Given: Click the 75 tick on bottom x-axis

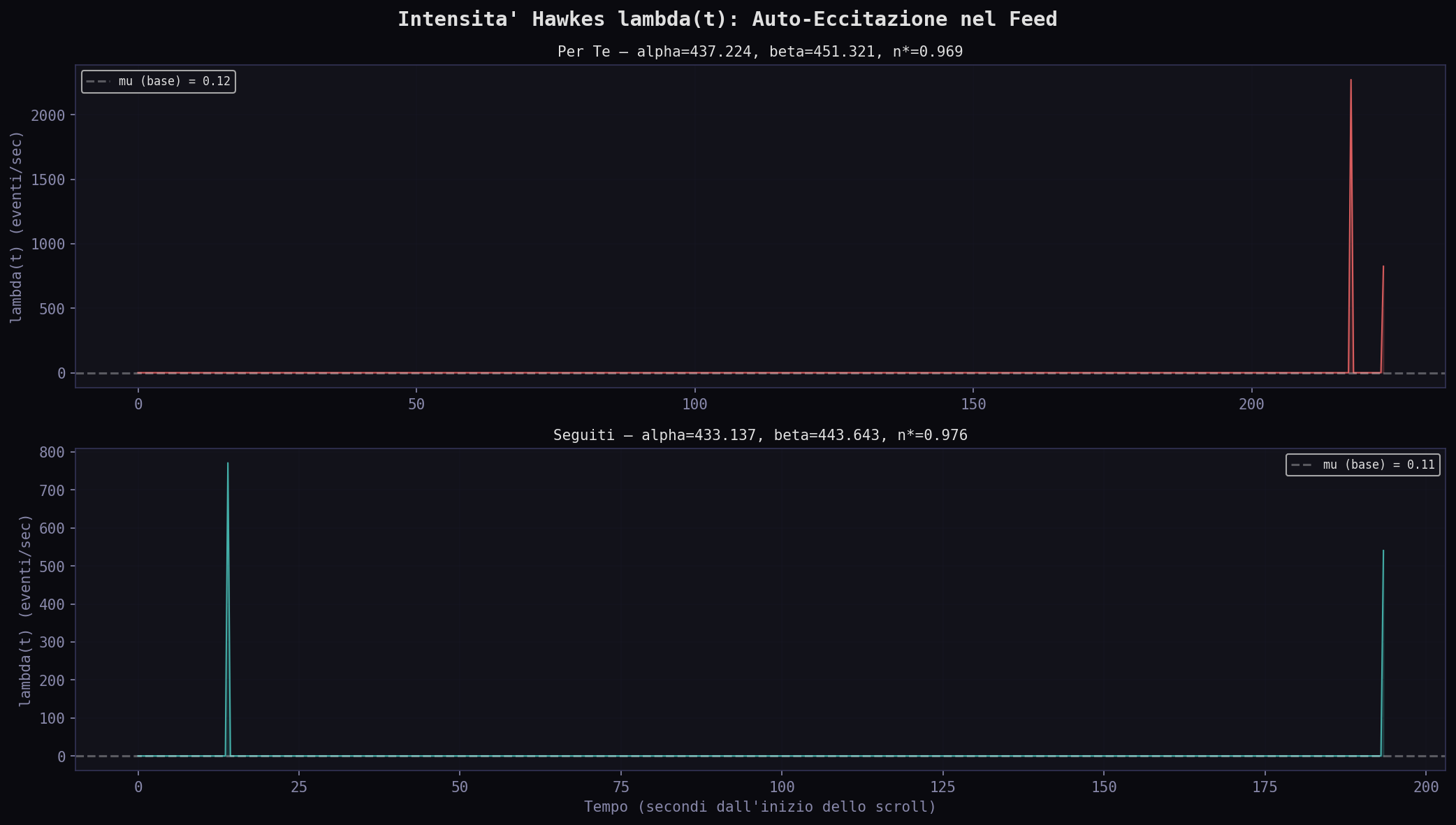Looking at the screenshot, I should pos(620,787).
